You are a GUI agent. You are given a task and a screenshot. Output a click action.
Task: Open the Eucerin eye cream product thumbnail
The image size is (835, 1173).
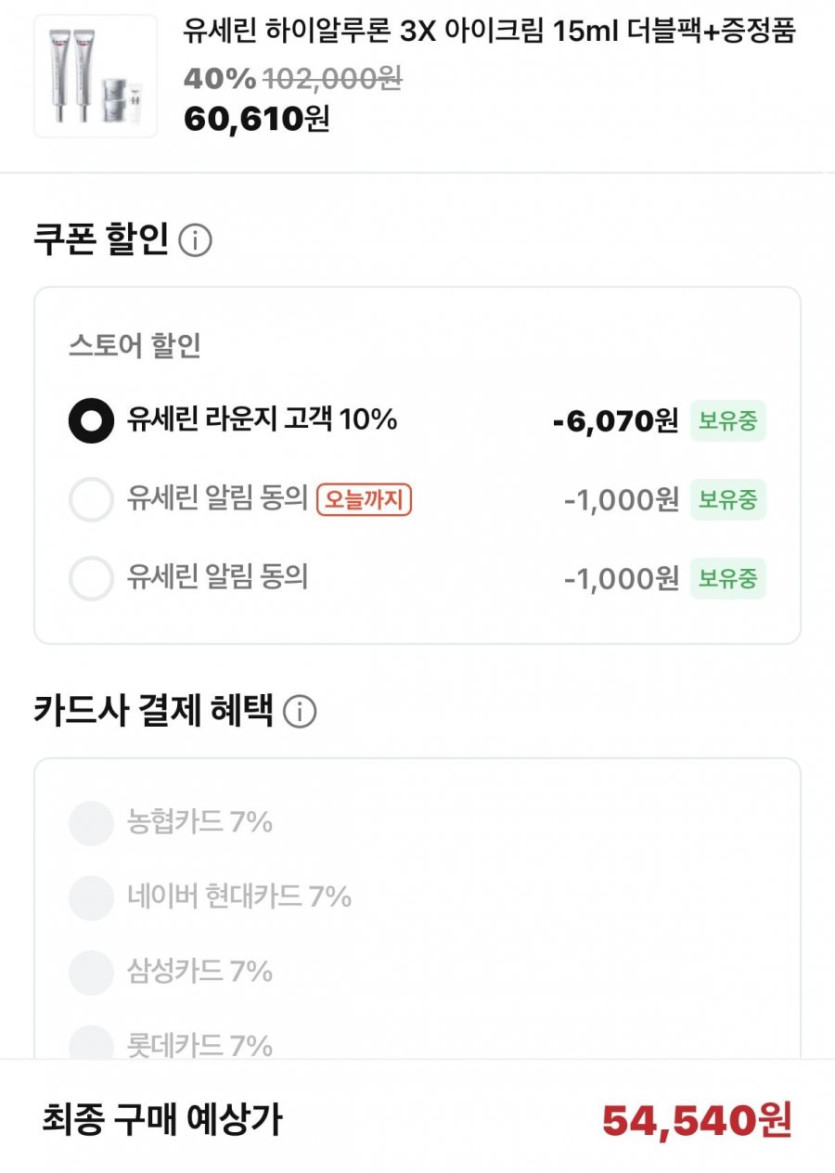(x=96, y=77)
